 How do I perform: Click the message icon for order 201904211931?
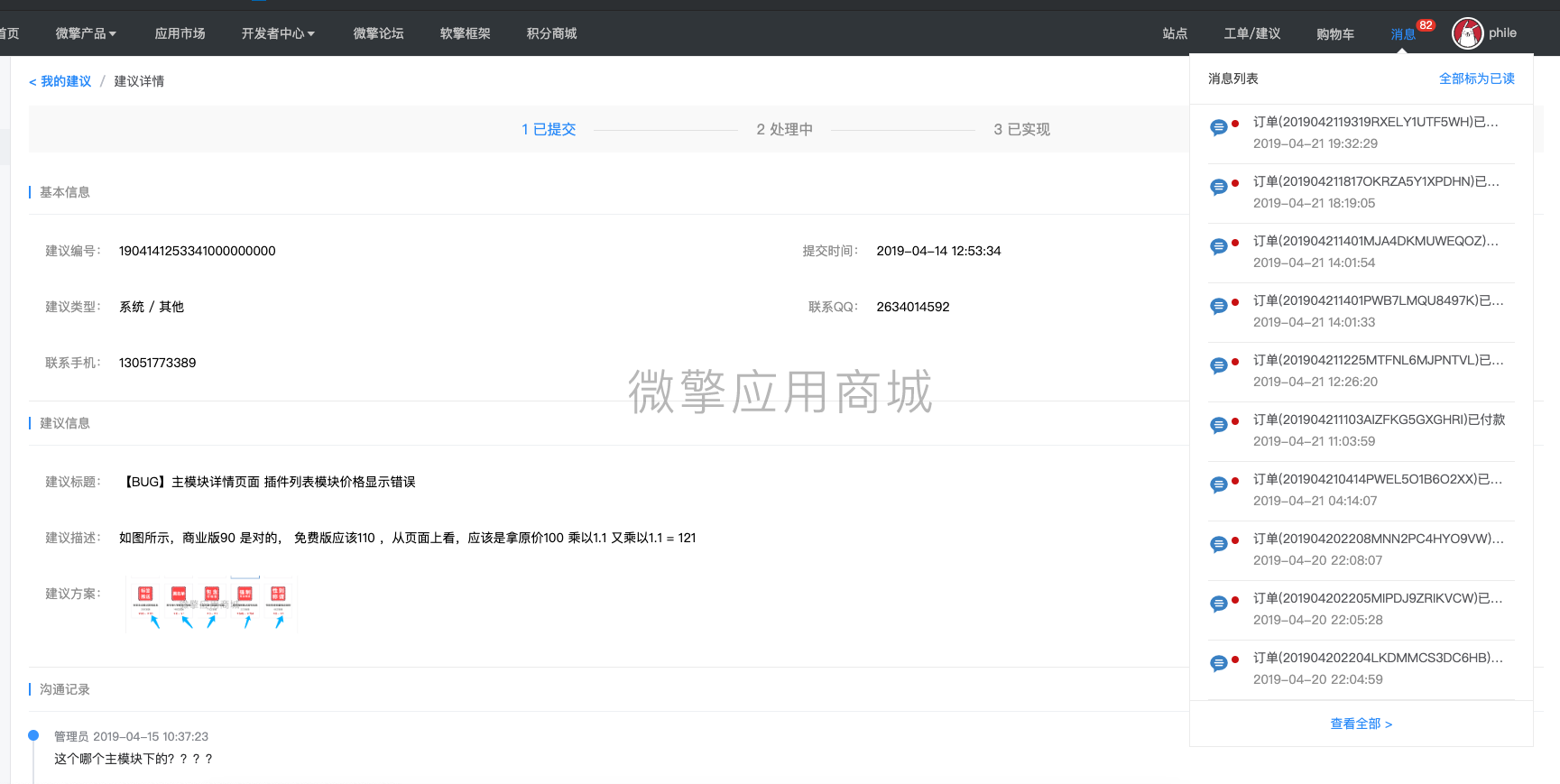[1218, 127]
